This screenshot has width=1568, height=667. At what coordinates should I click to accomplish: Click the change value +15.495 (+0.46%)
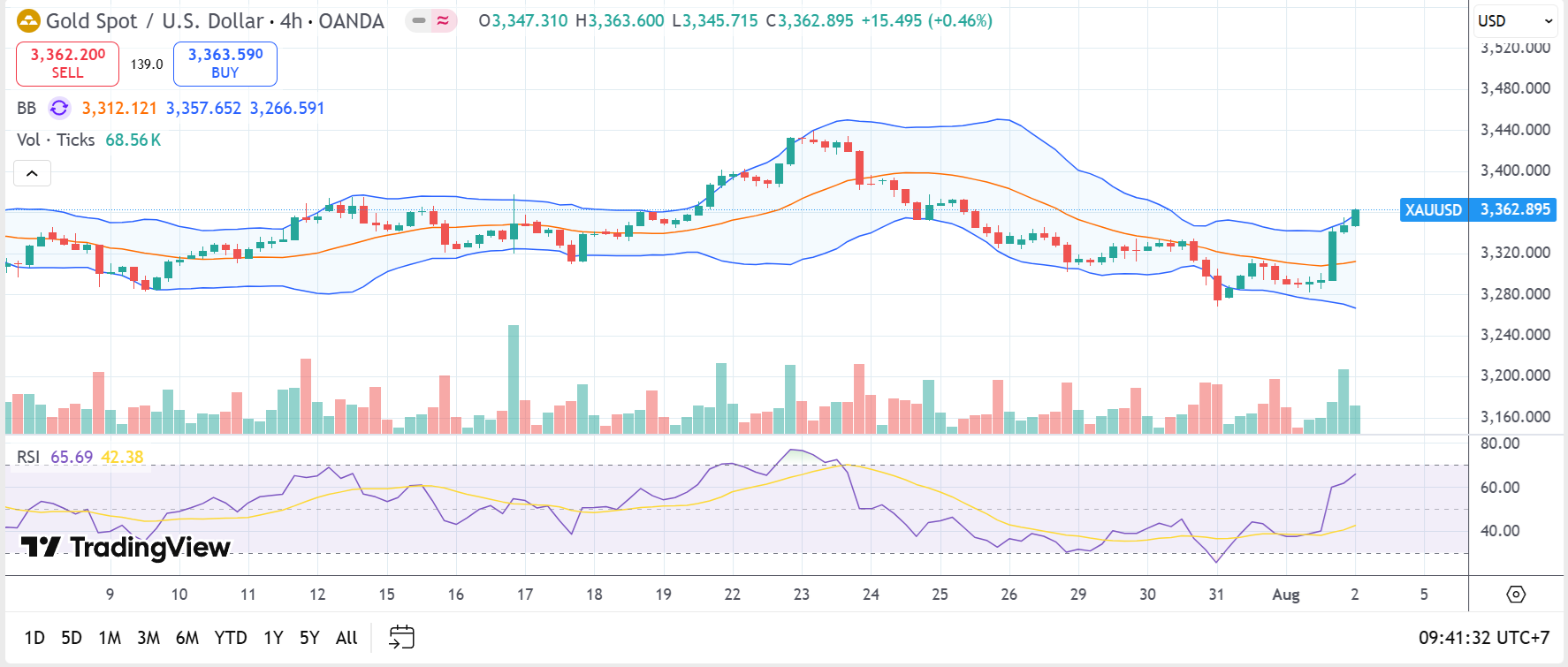click(927, 20)
